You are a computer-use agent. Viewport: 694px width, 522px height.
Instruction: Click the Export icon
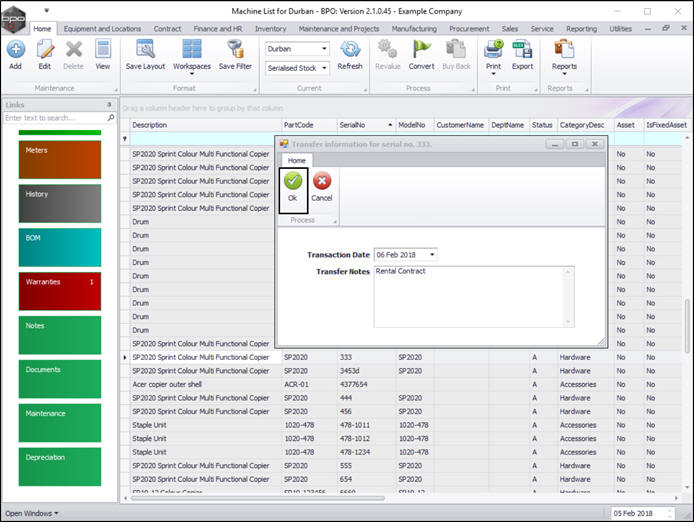tap(522, 50)
